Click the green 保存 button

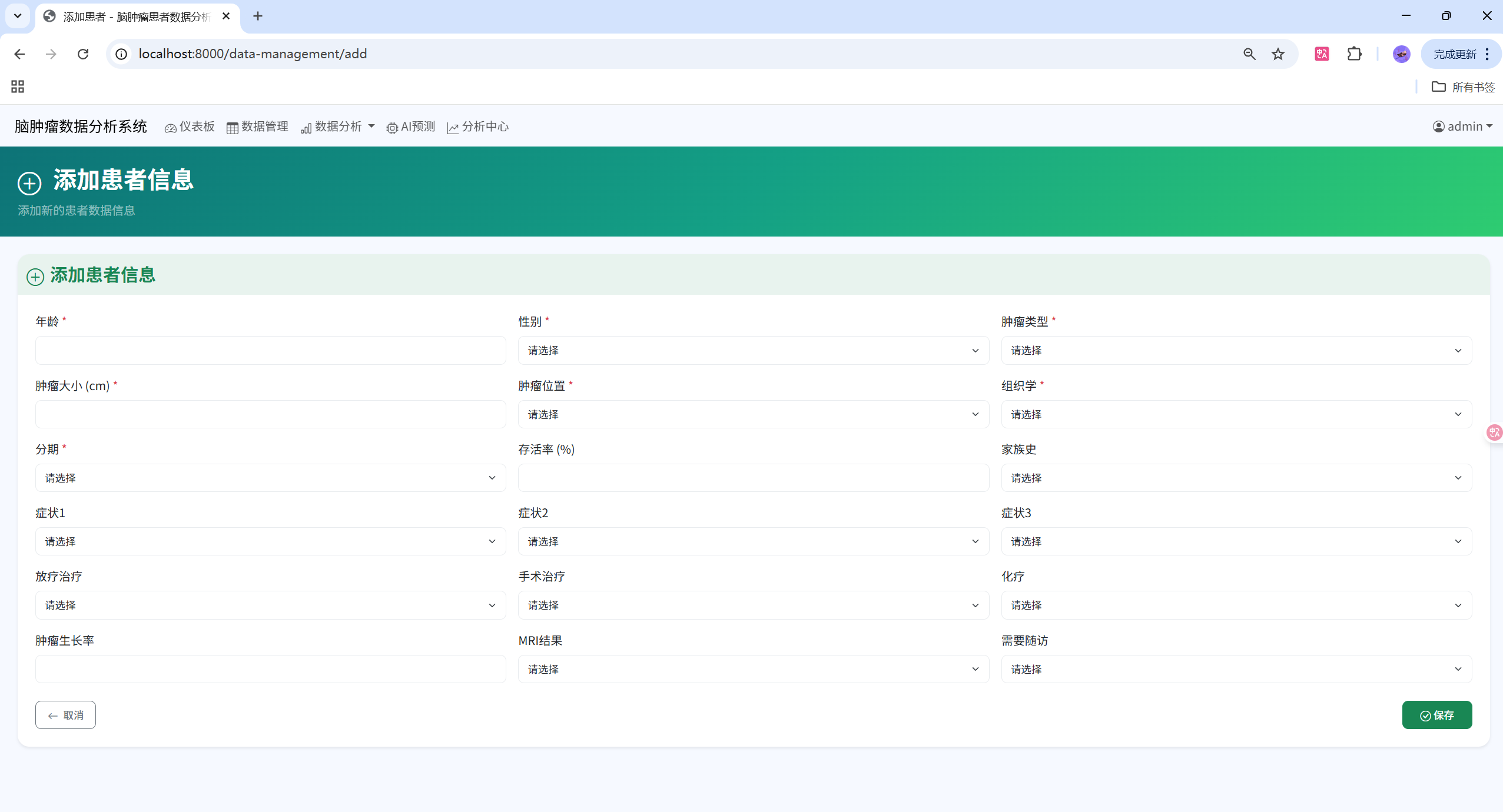[1437, 715]
